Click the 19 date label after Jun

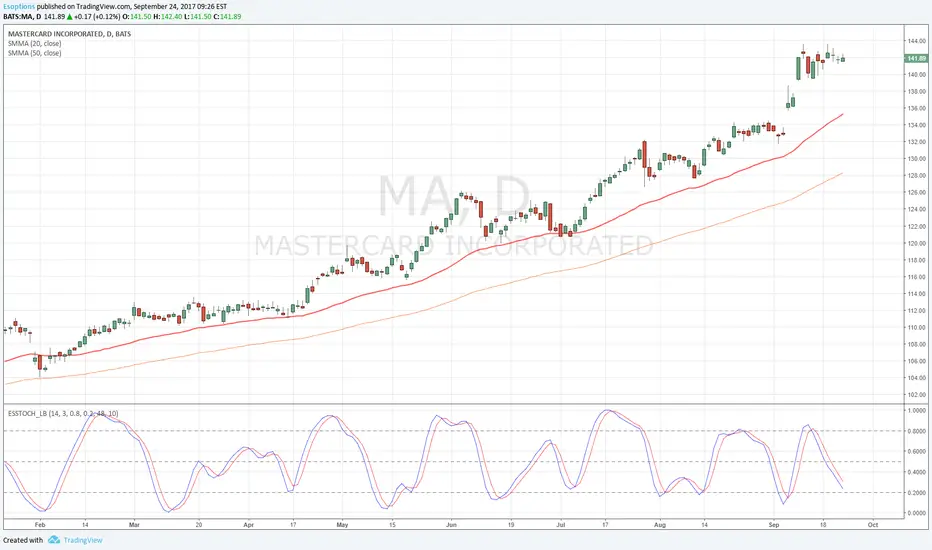(511, 524)
